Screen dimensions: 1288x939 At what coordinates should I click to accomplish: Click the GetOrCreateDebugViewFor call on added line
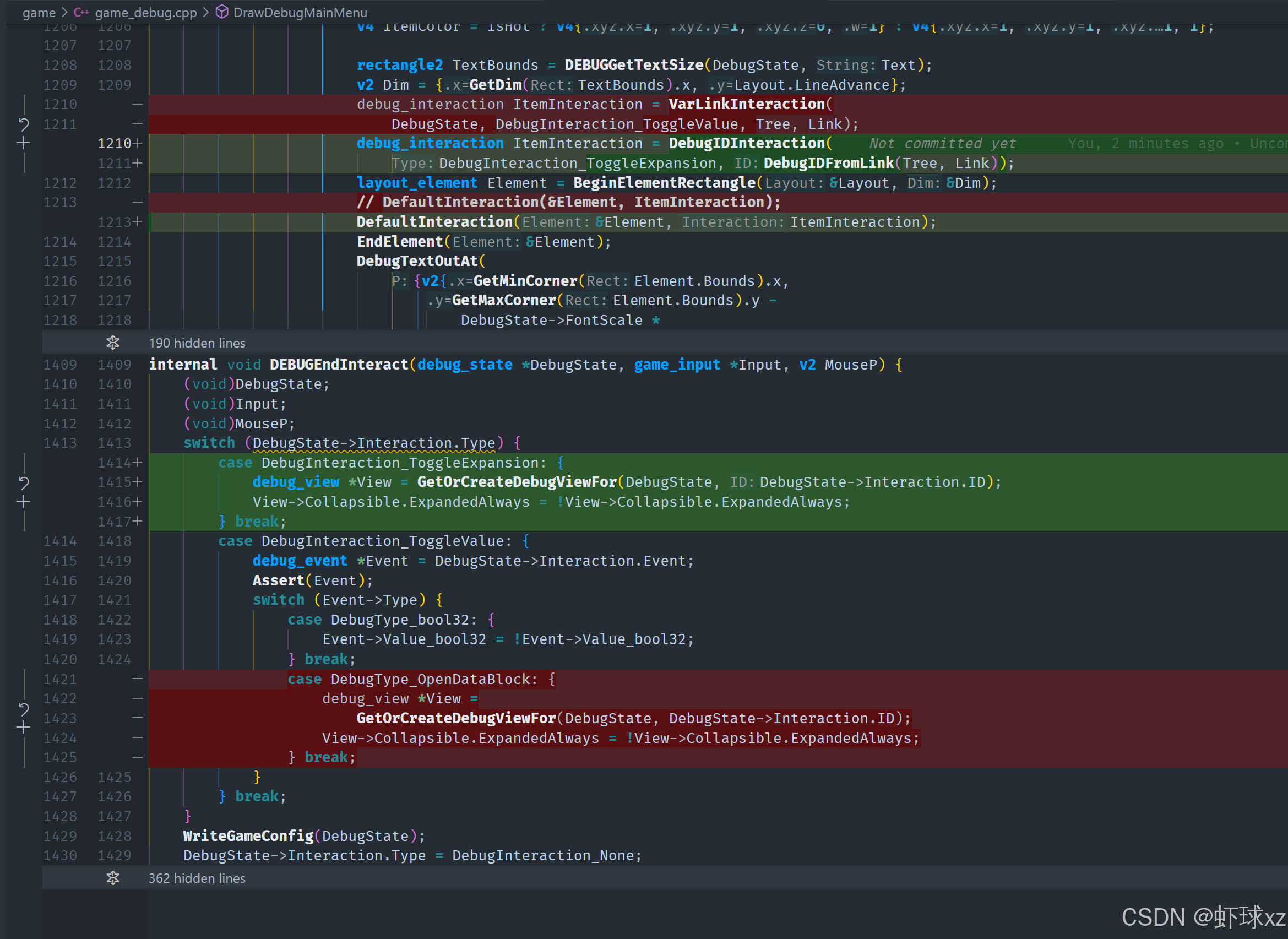coord(517,482)
